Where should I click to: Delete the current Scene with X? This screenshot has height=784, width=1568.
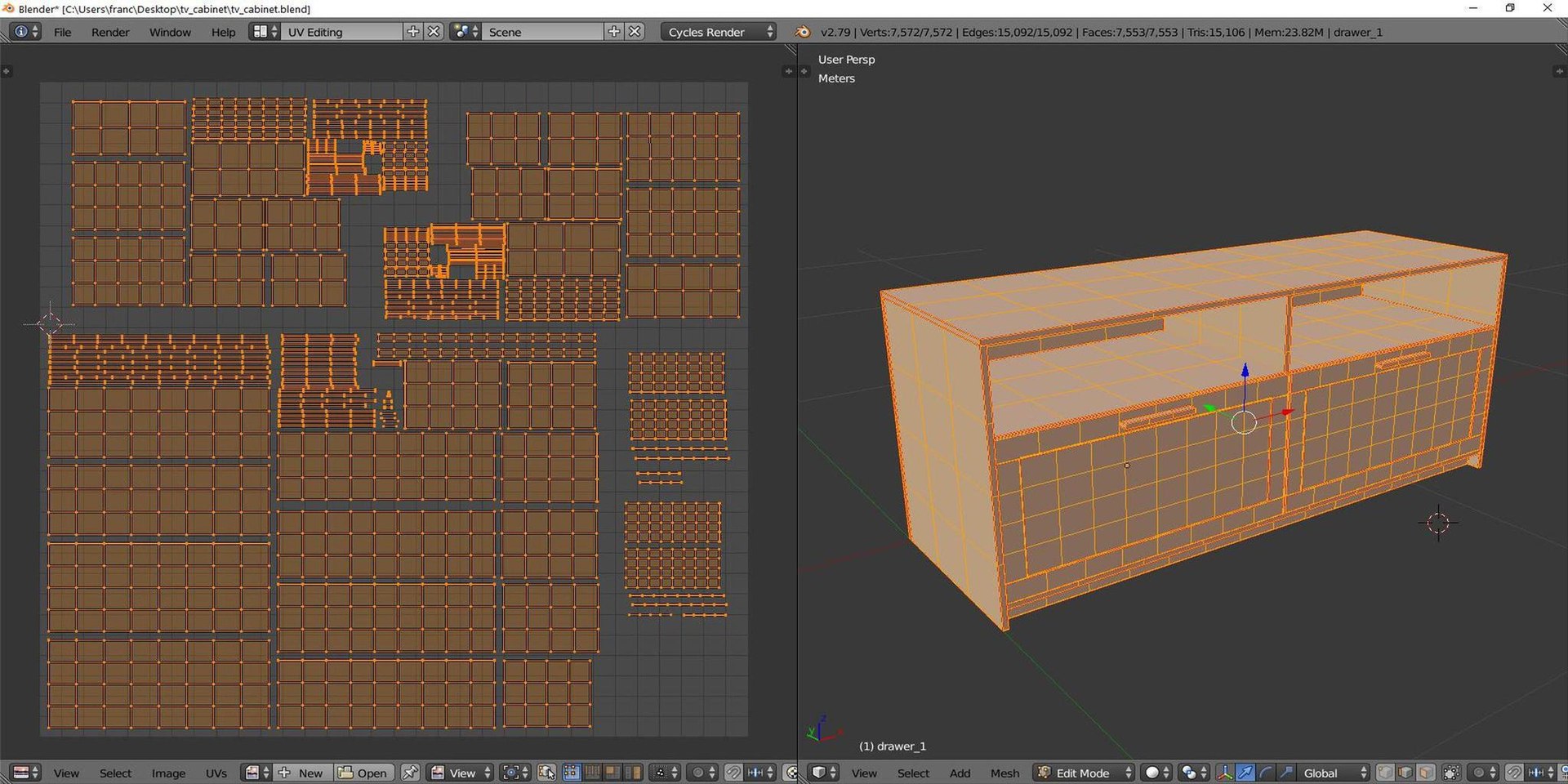[x=635, y=32]
